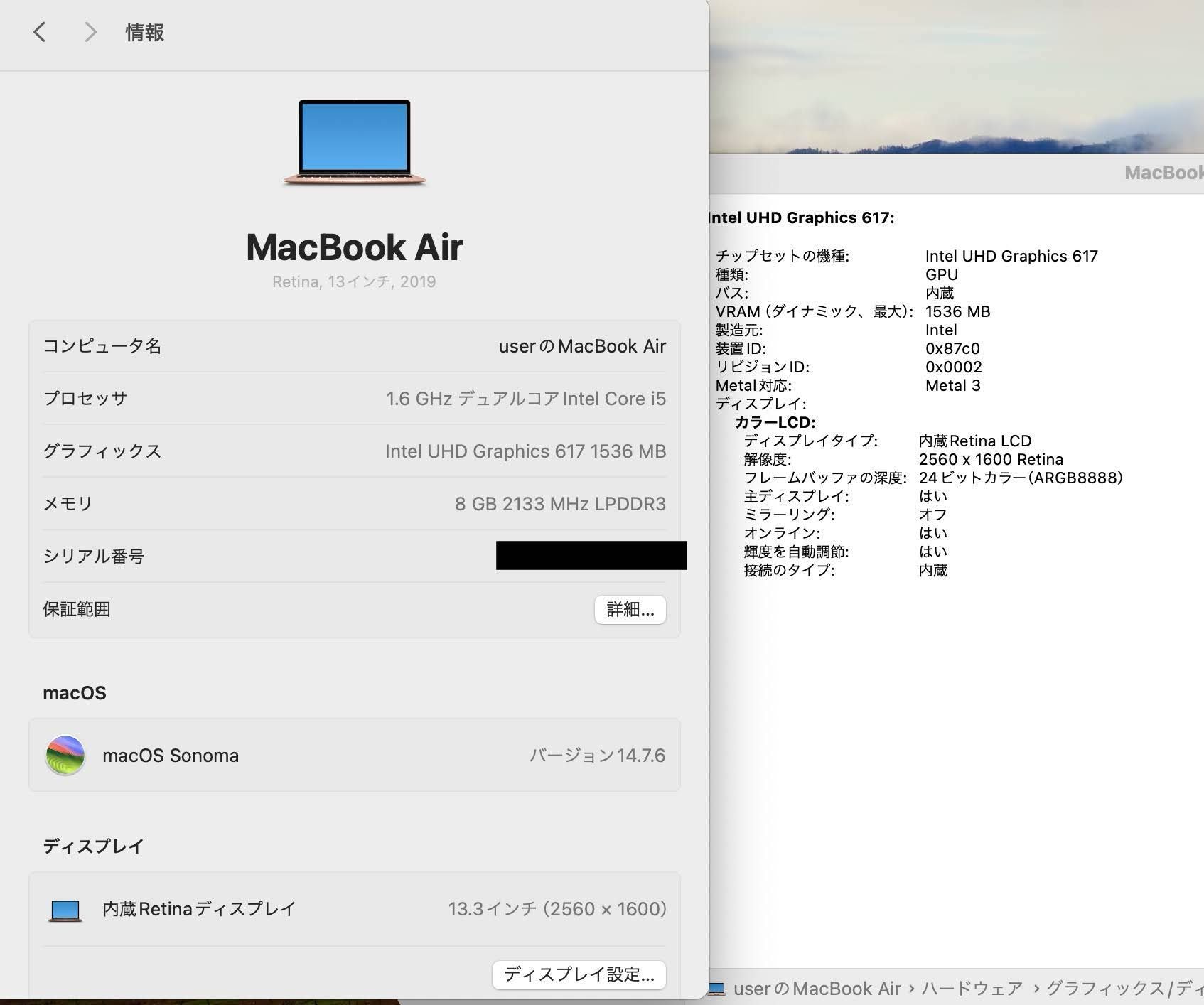Viewport: 1204px width, 1005px height.
Task: Select ハードウェア in the path bar
Action: pyautogui.click(x=972, y=989)
